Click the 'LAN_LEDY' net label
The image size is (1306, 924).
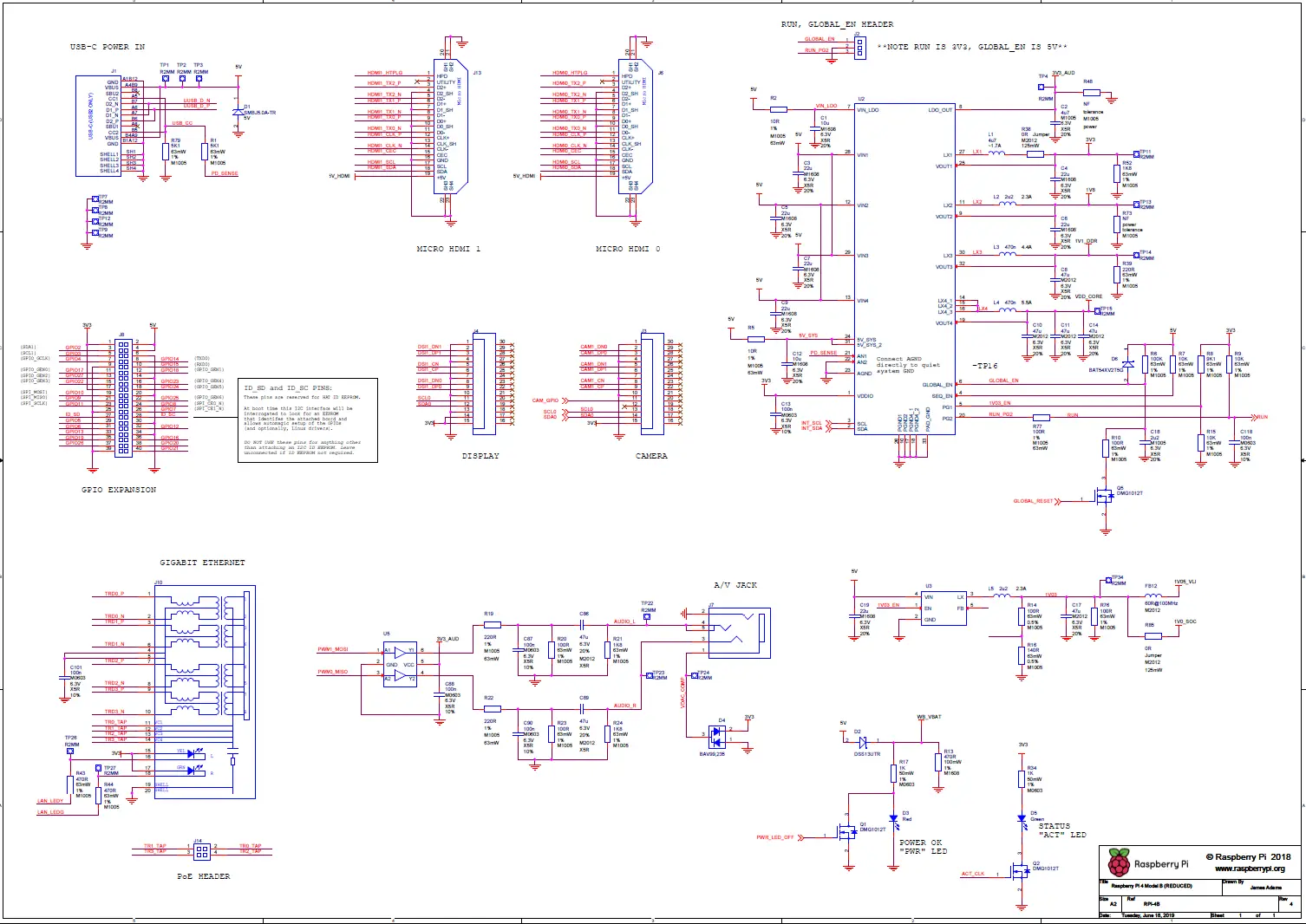50,801
